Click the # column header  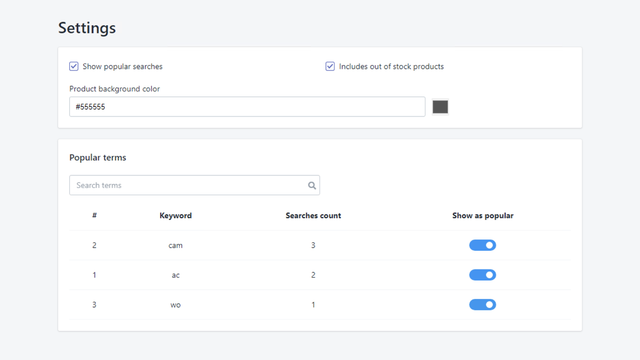pyautogui.click(x=94, y=215)
